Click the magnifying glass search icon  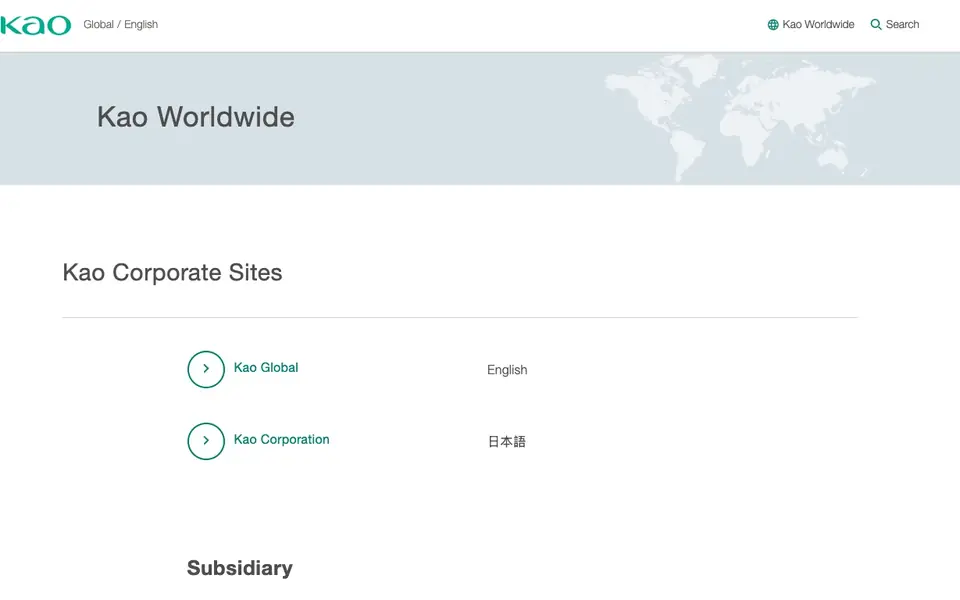tap(876, 24)
